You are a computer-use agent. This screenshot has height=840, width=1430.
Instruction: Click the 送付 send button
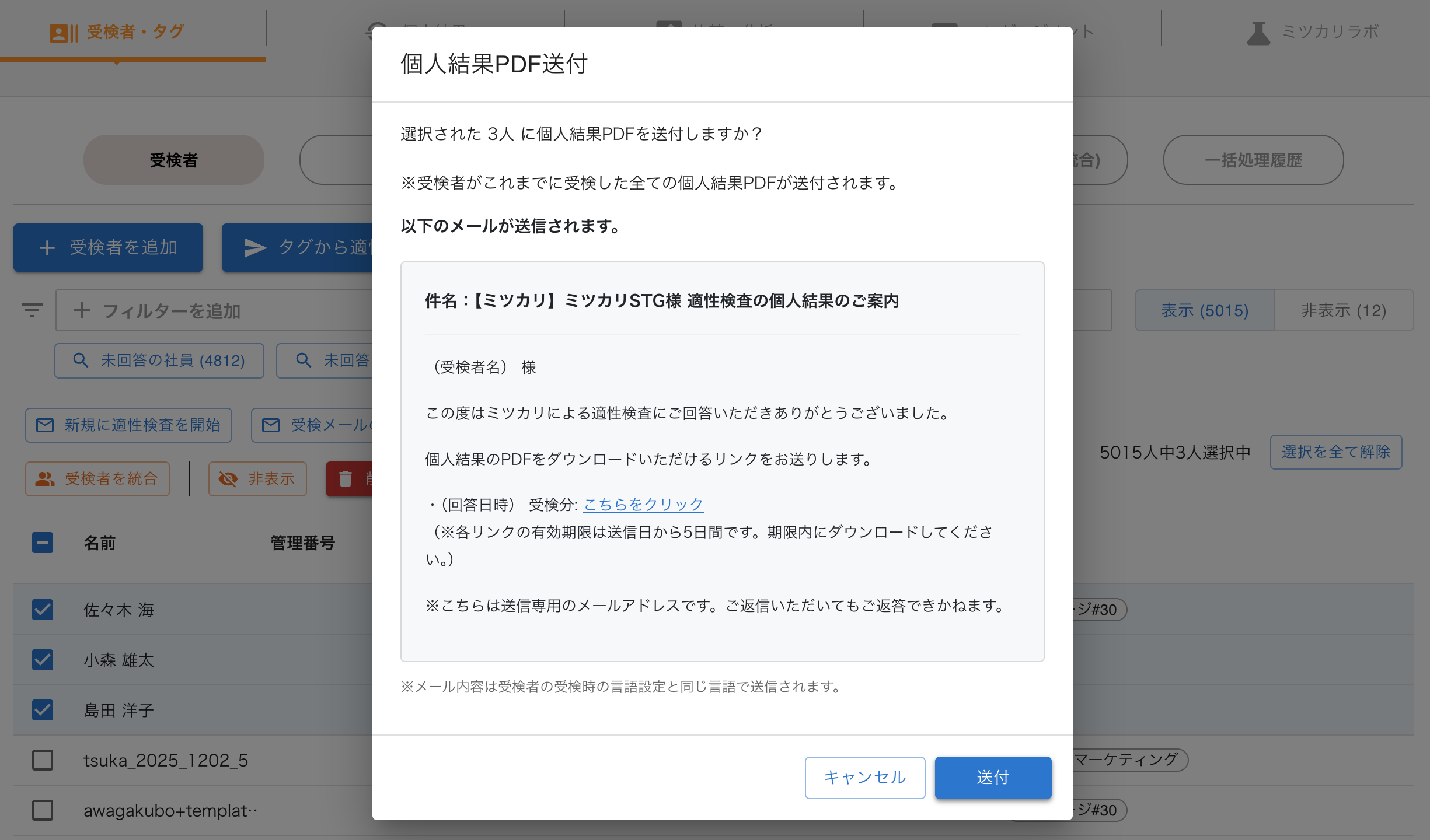(x=992, y=777)
